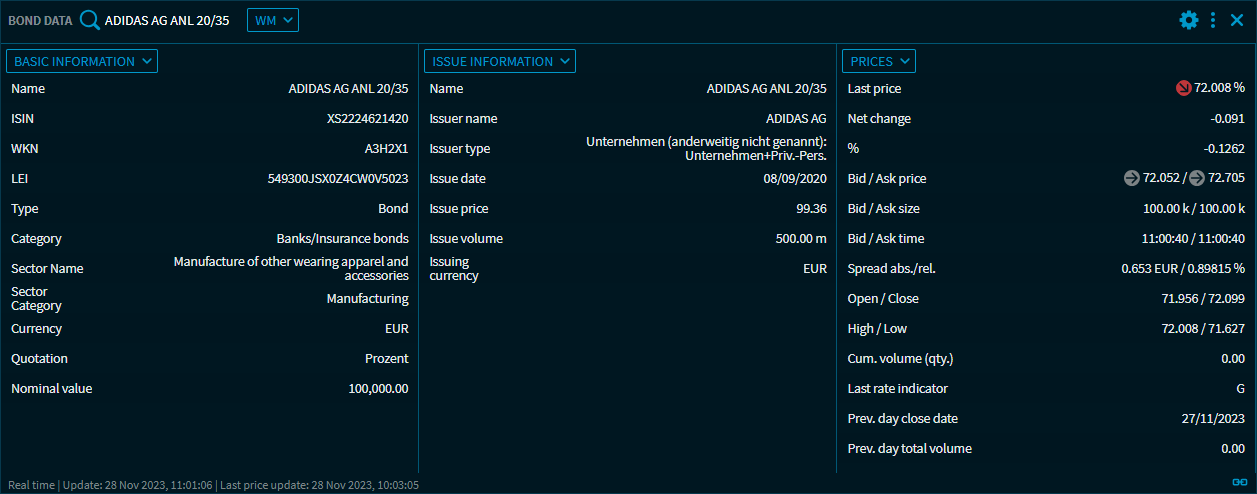Click the WKN value A3H2X1

[x=386, y=149]
